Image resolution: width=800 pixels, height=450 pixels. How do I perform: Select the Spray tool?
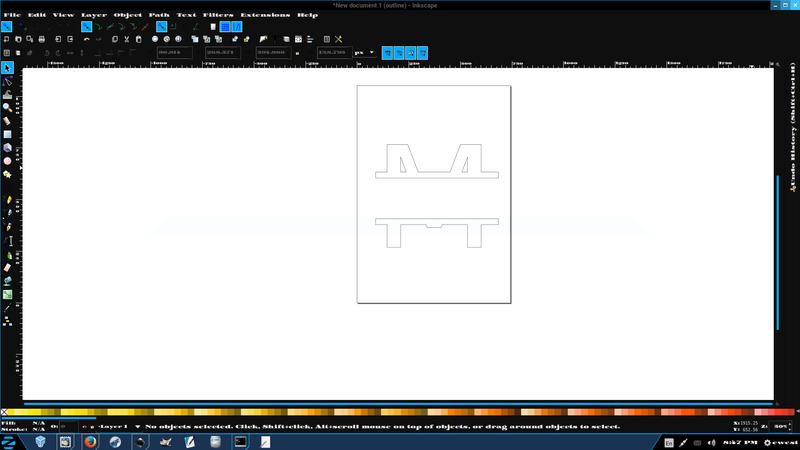8,255
